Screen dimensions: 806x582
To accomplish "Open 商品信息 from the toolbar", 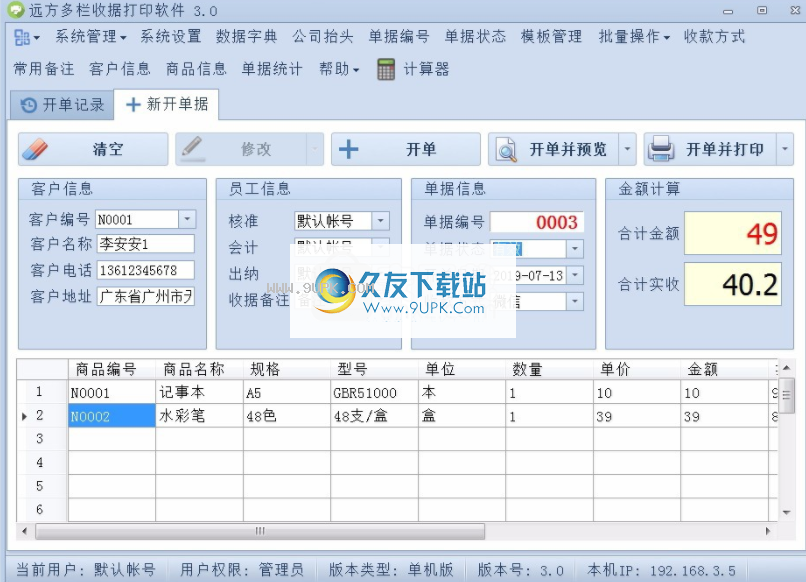I will click(x=196, y=69).
